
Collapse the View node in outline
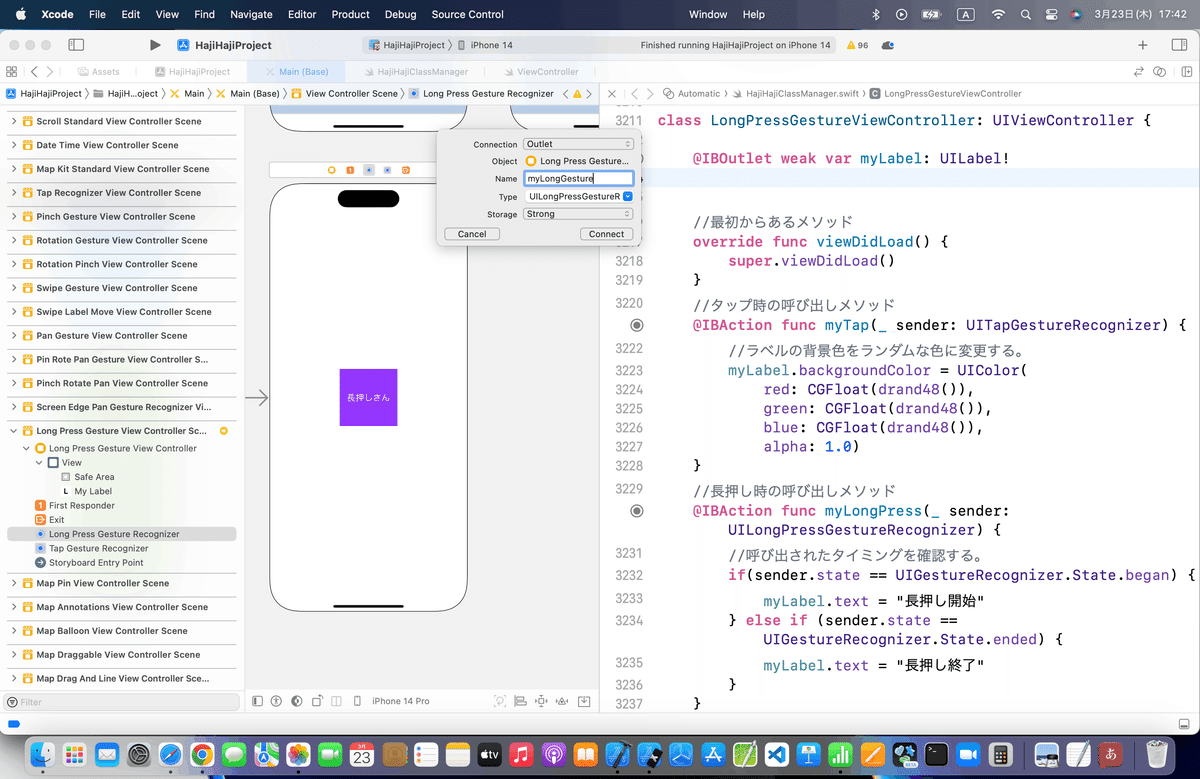coord(40,463)
